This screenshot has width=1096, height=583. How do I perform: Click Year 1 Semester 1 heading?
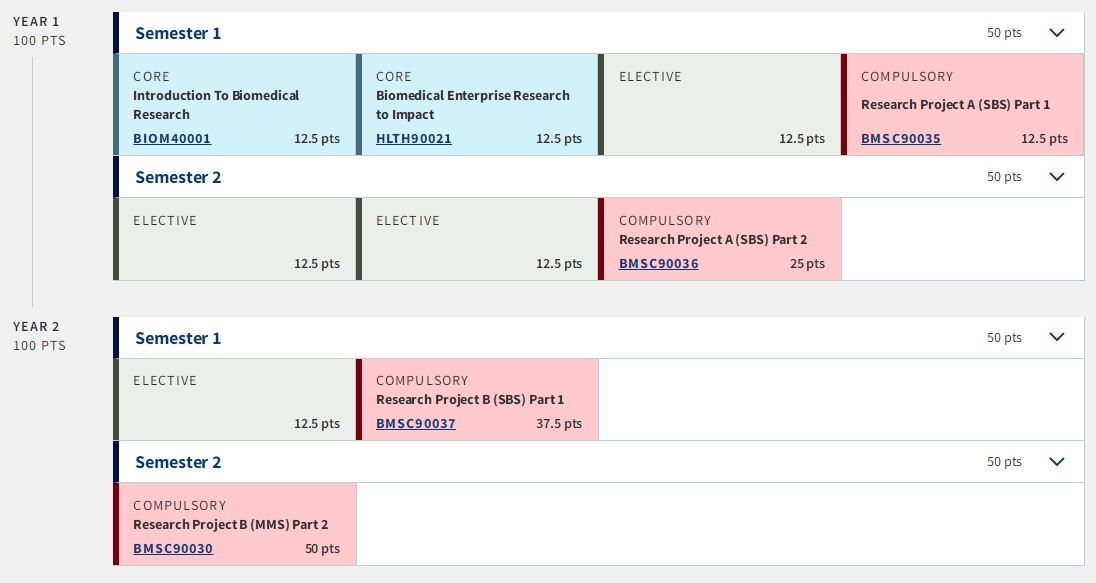tap(178, 33)
